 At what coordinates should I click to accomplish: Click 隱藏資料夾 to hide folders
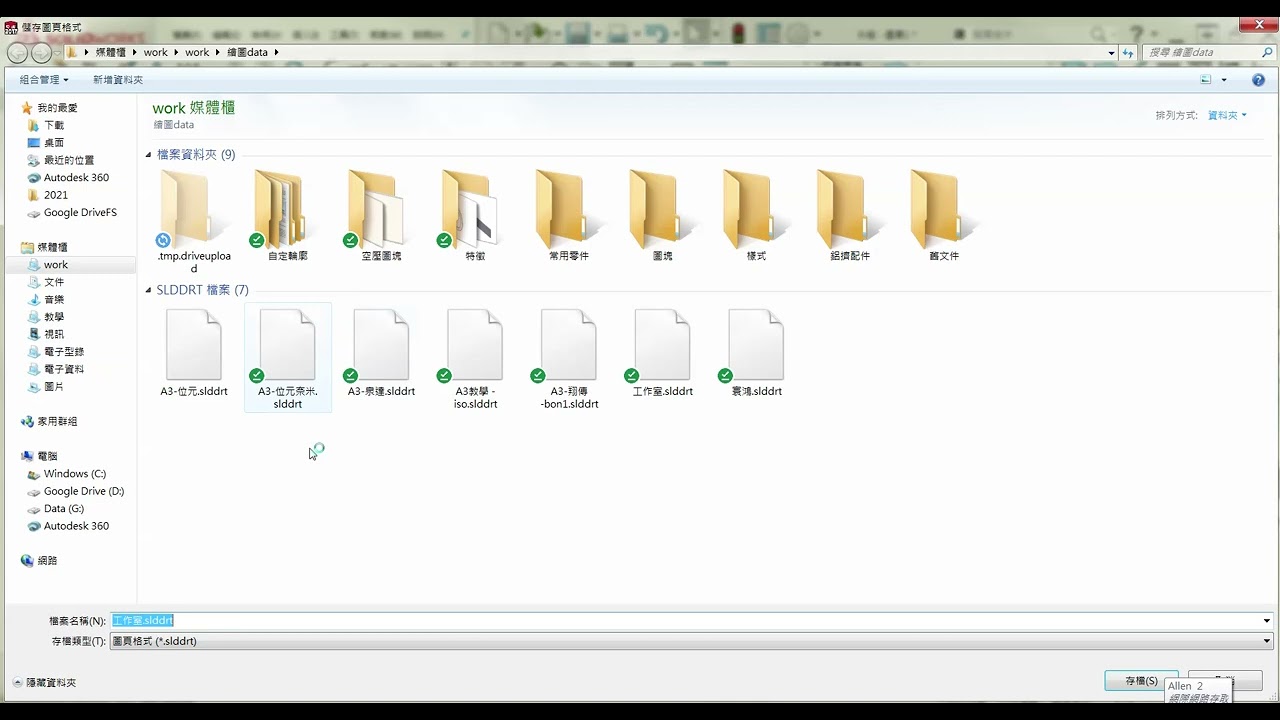coord(44,682)
